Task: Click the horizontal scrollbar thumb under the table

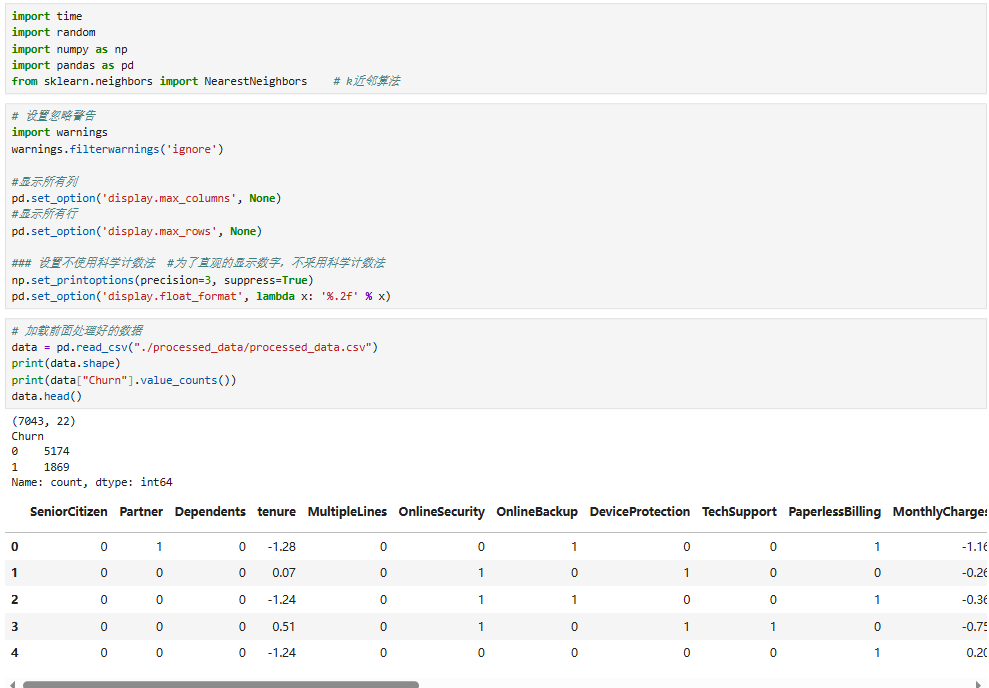Action: point(221,684)
